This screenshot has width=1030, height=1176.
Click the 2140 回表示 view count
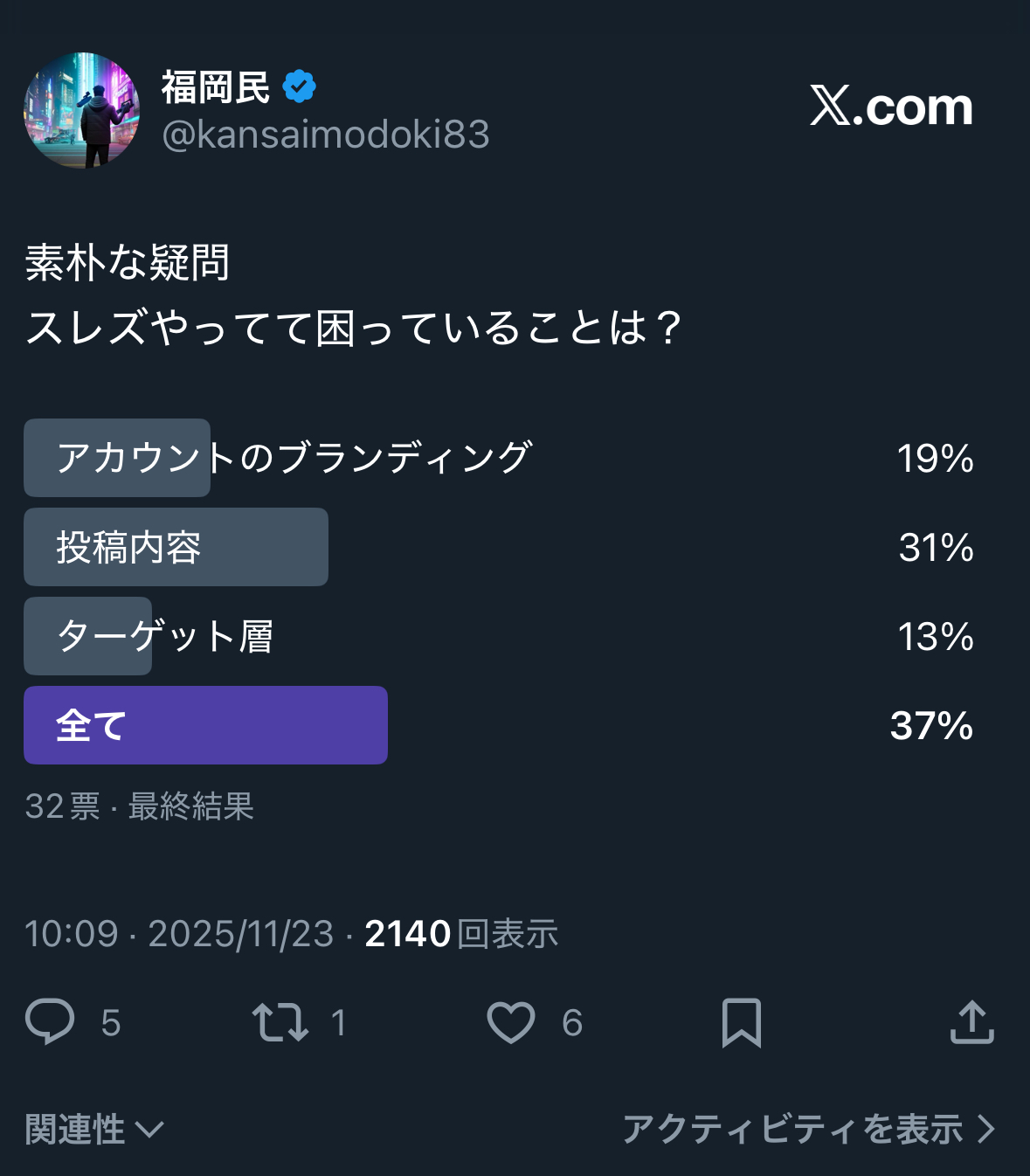pyautogui.click(x=461, y=934)
